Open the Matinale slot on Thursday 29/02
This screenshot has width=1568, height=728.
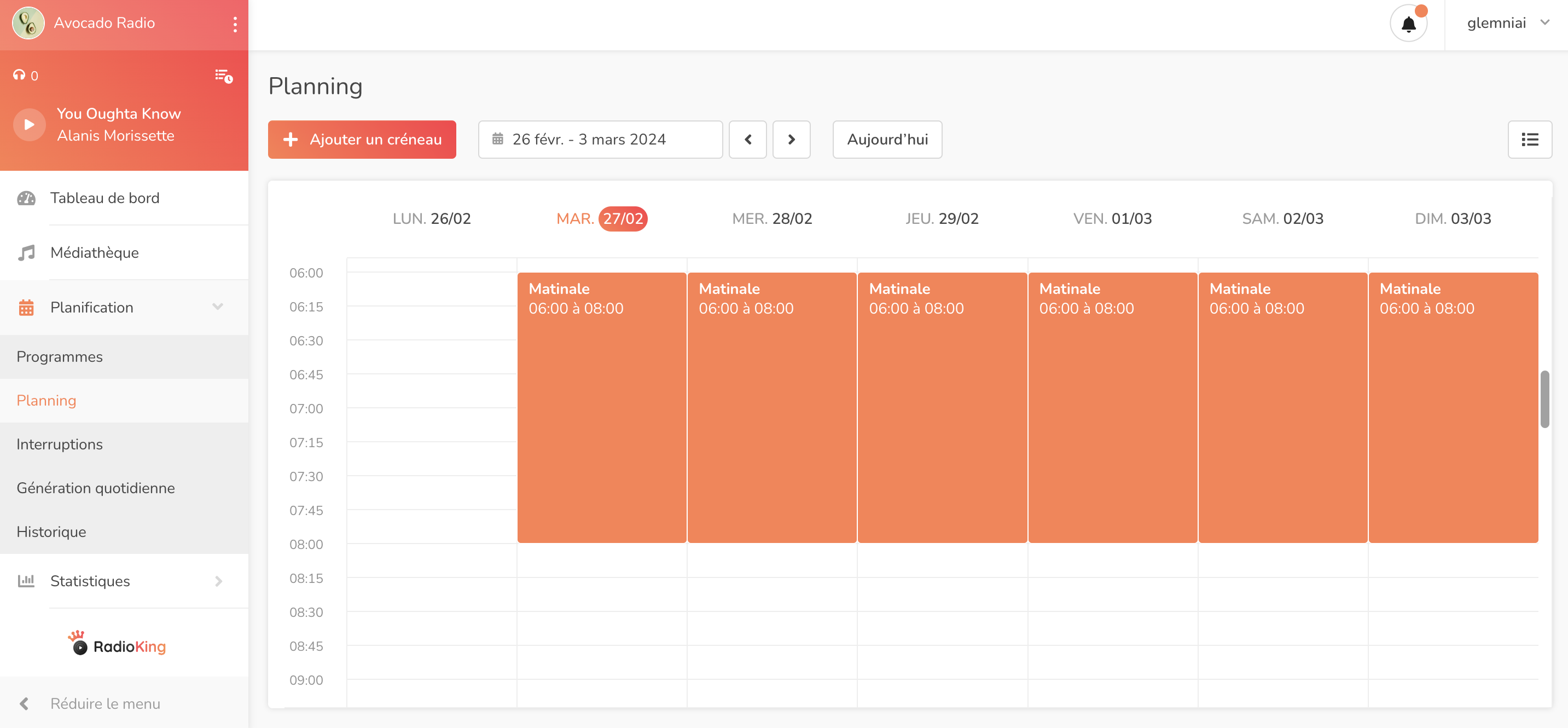point(942,407)
